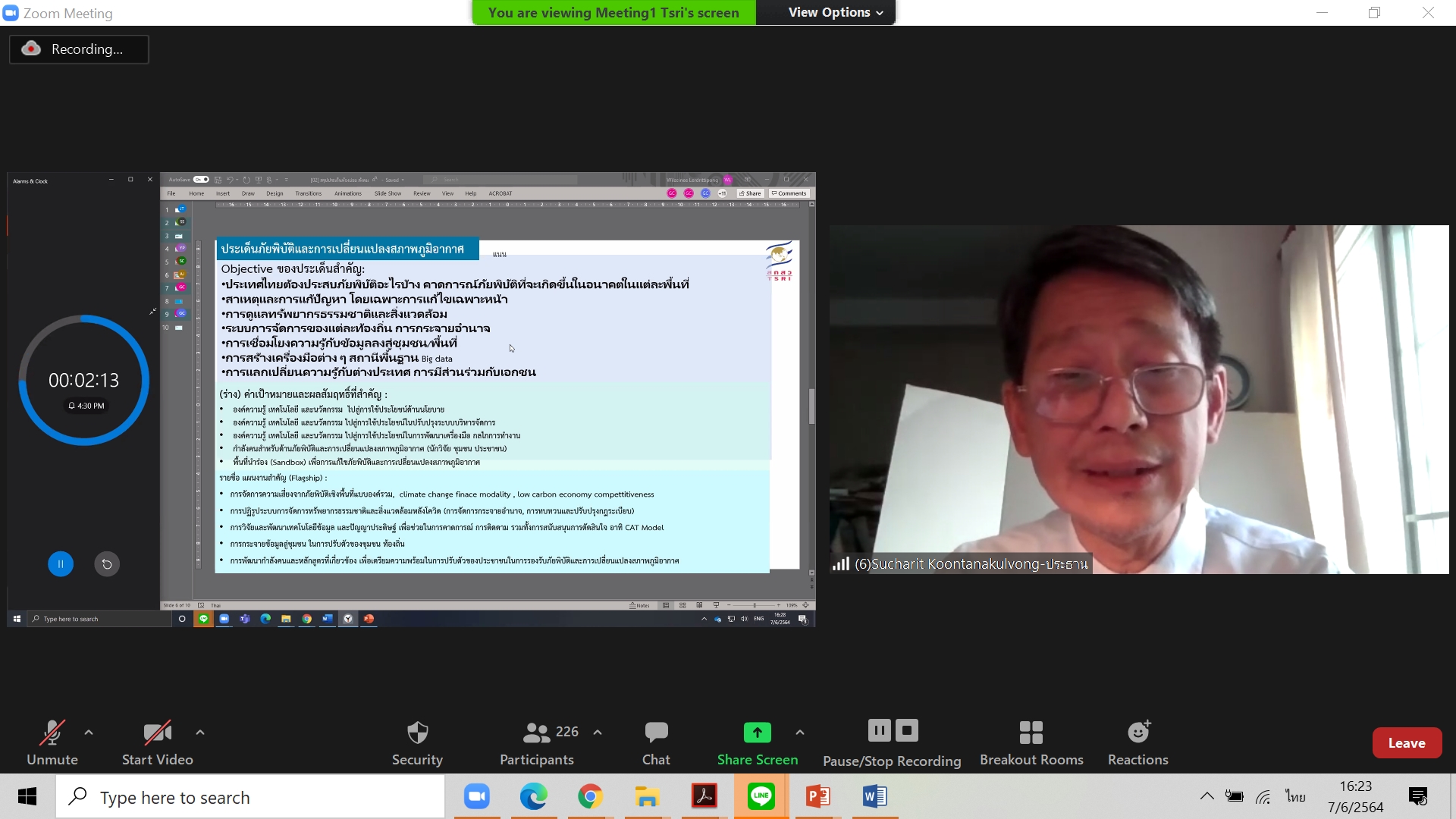The image size is (1456, 819).
Task: Switch to Reading view in shared PowerPoint
Action: (x=699, y=605)
